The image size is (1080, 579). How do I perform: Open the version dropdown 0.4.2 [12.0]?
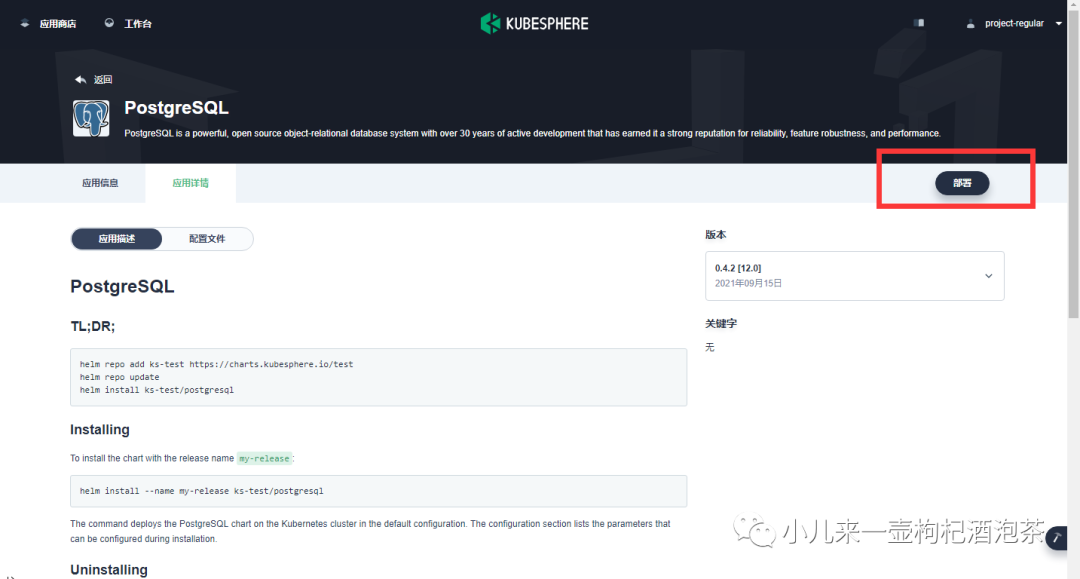855,275
